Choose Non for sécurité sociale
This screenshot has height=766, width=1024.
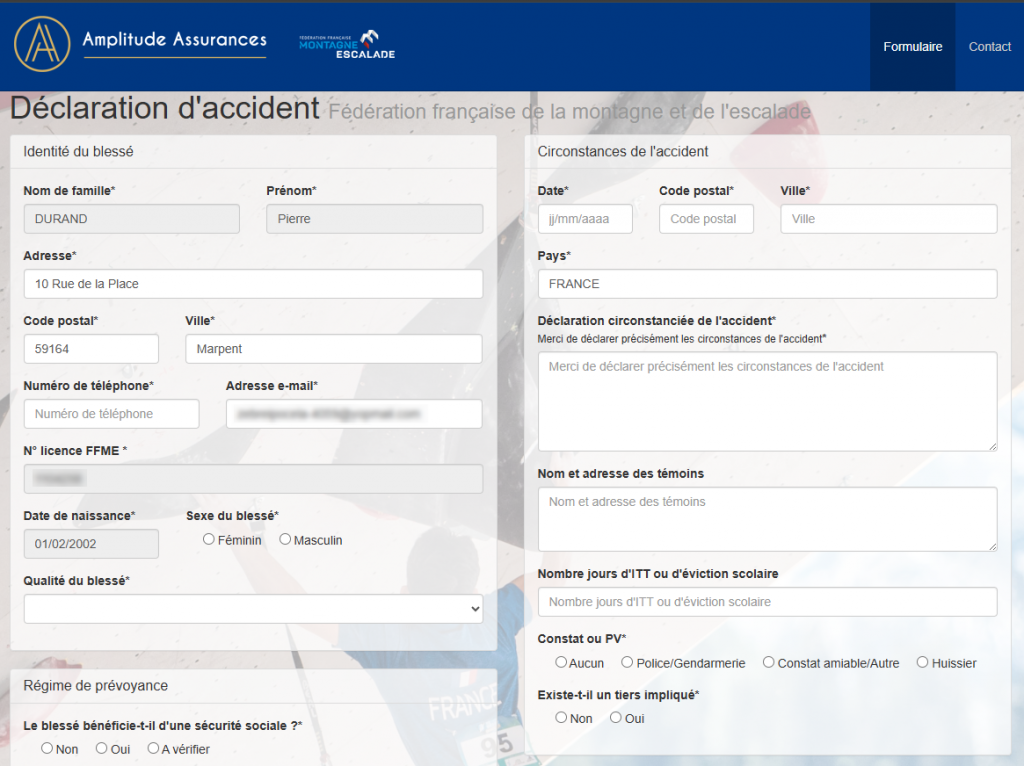click(47, 748)
